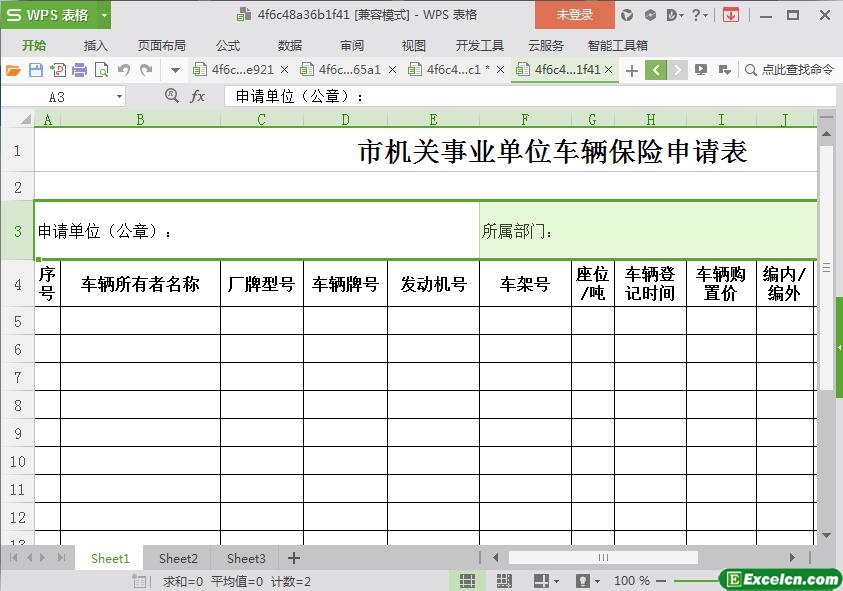
Task: Click the Open folder icon in toolbar
Action: click(x=13, y=70)
